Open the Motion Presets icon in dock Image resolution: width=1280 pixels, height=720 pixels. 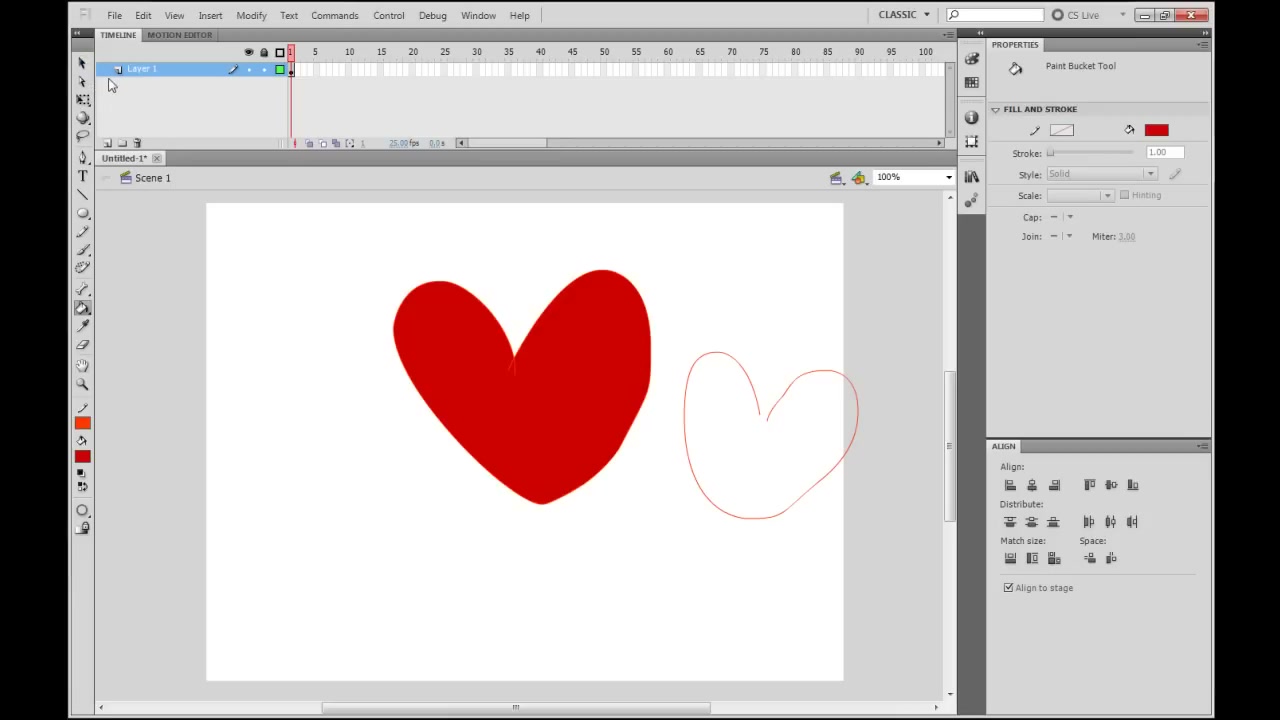point(971,200)
